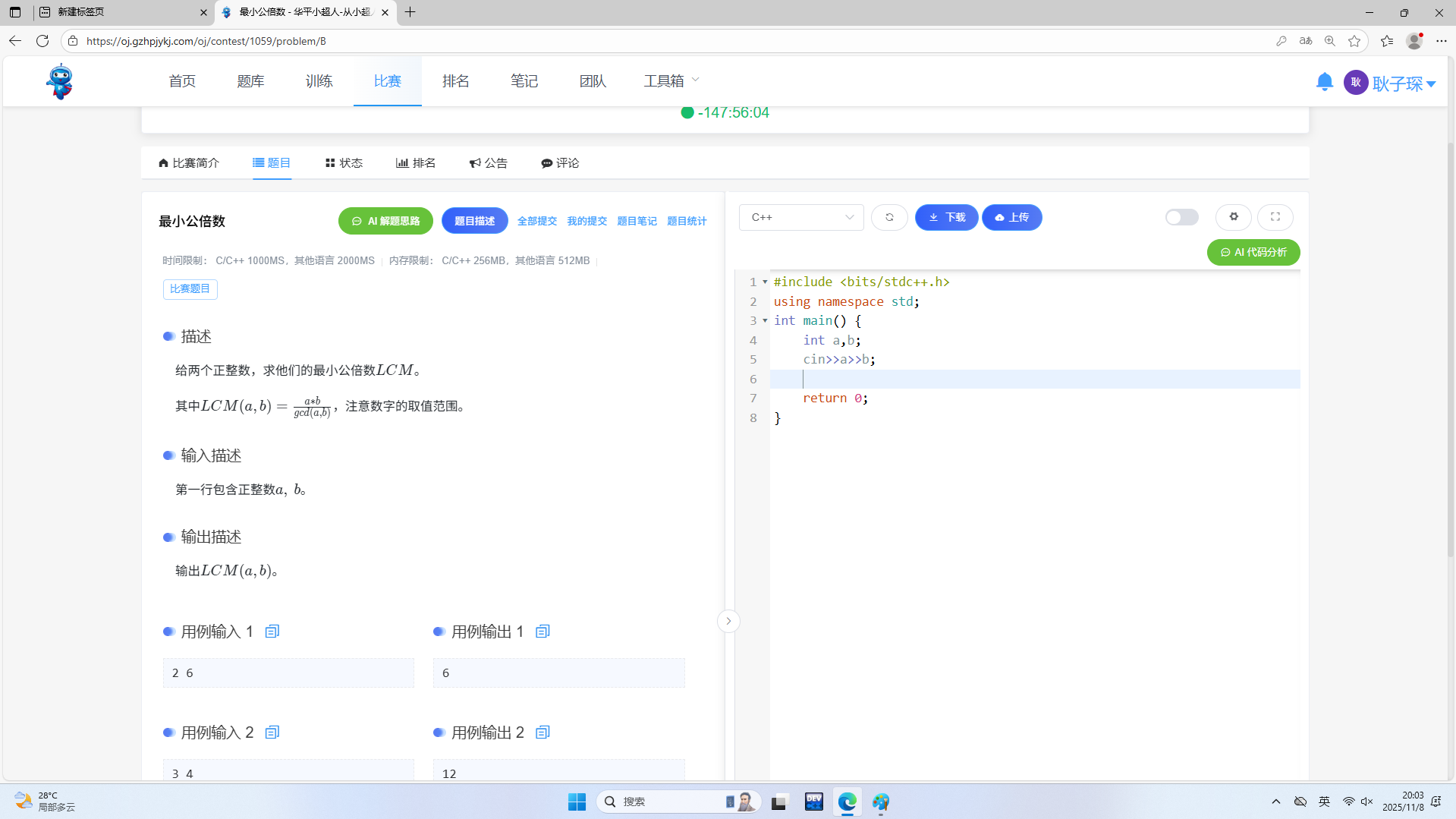
Task: Copy sample input 1 with copy icon
Action: coord(272,632)
